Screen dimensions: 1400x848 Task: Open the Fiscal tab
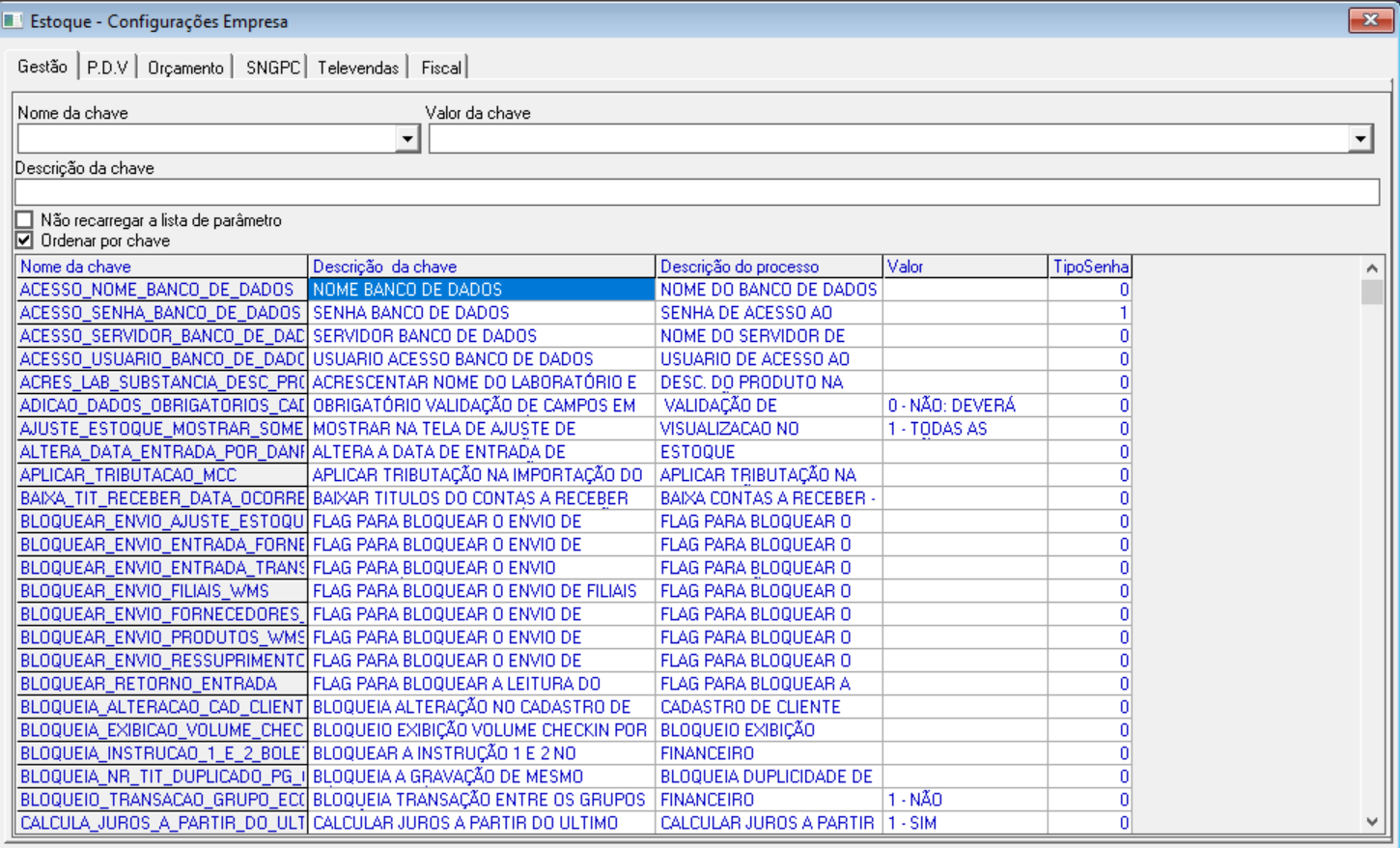441,68
